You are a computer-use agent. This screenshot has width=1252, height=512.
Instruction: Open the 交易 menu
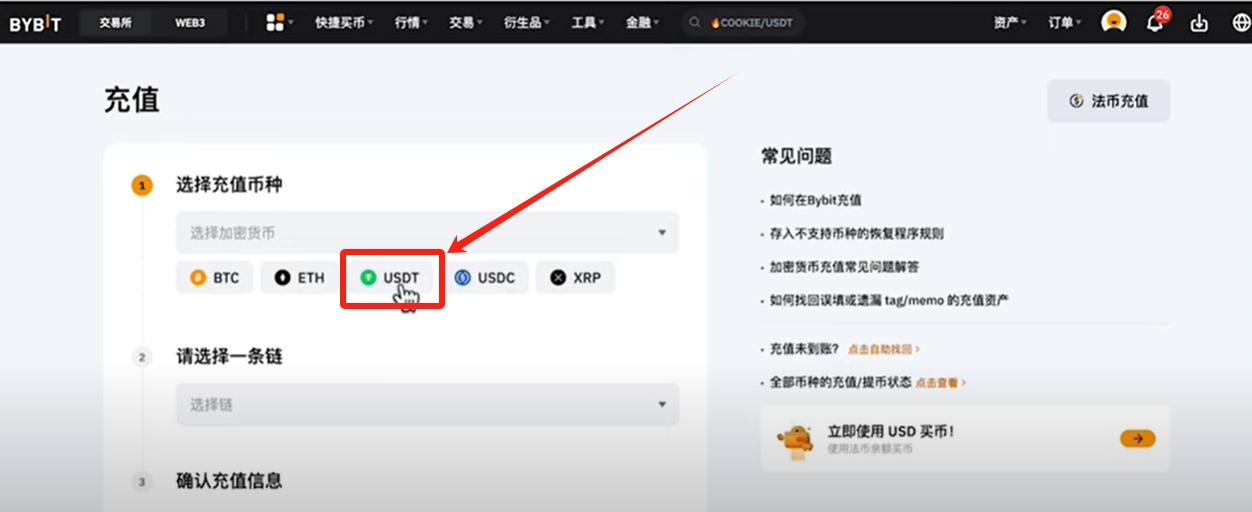coord(467,23)
